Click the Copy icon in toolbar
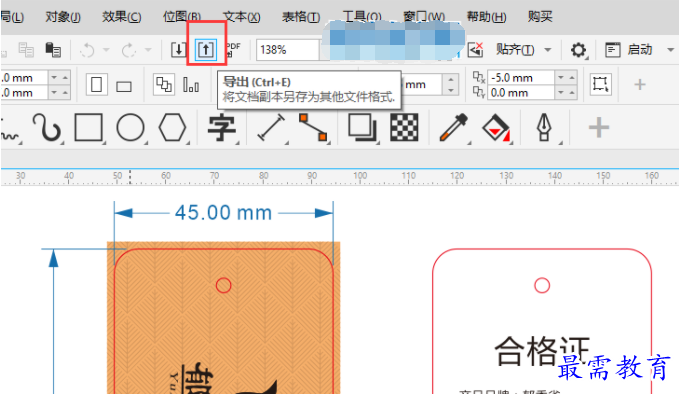The image size is (679, 399). 26,50
